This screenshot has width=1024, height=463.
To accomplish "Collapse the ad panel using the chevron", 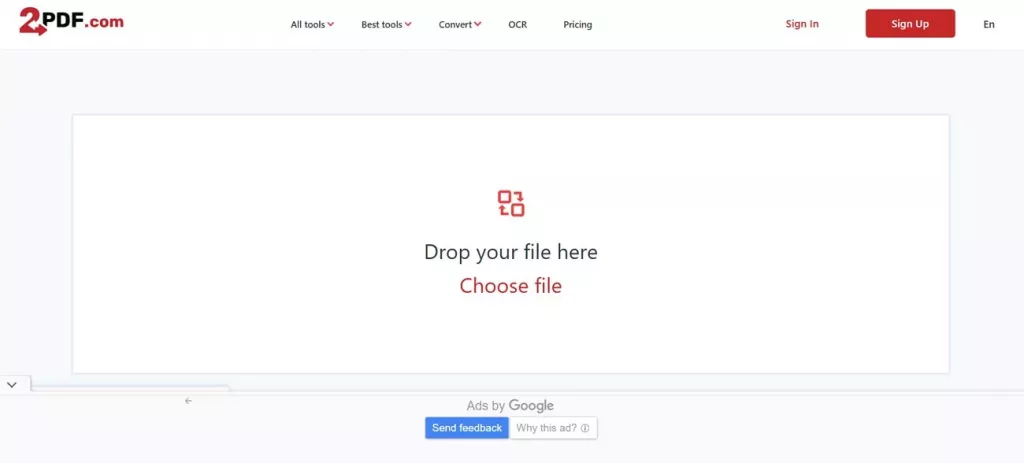I will click(x=12, y=385).
